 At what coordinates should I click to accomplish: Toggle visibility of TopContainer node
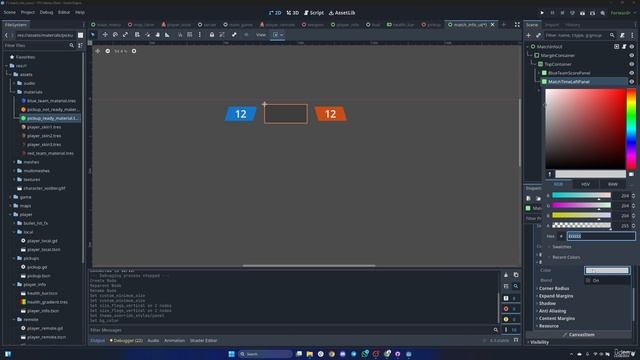(632, 64)
